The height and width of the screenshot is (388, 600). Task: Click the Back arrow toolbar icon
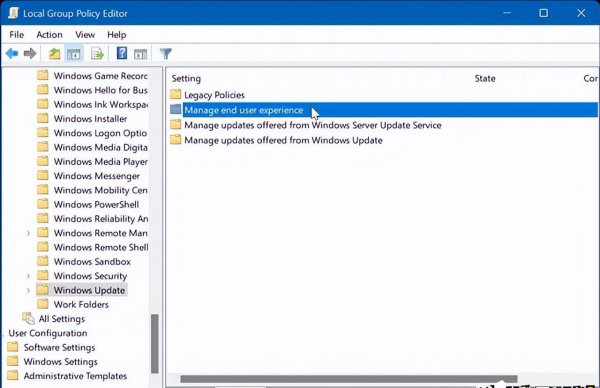tap(12, 54)
